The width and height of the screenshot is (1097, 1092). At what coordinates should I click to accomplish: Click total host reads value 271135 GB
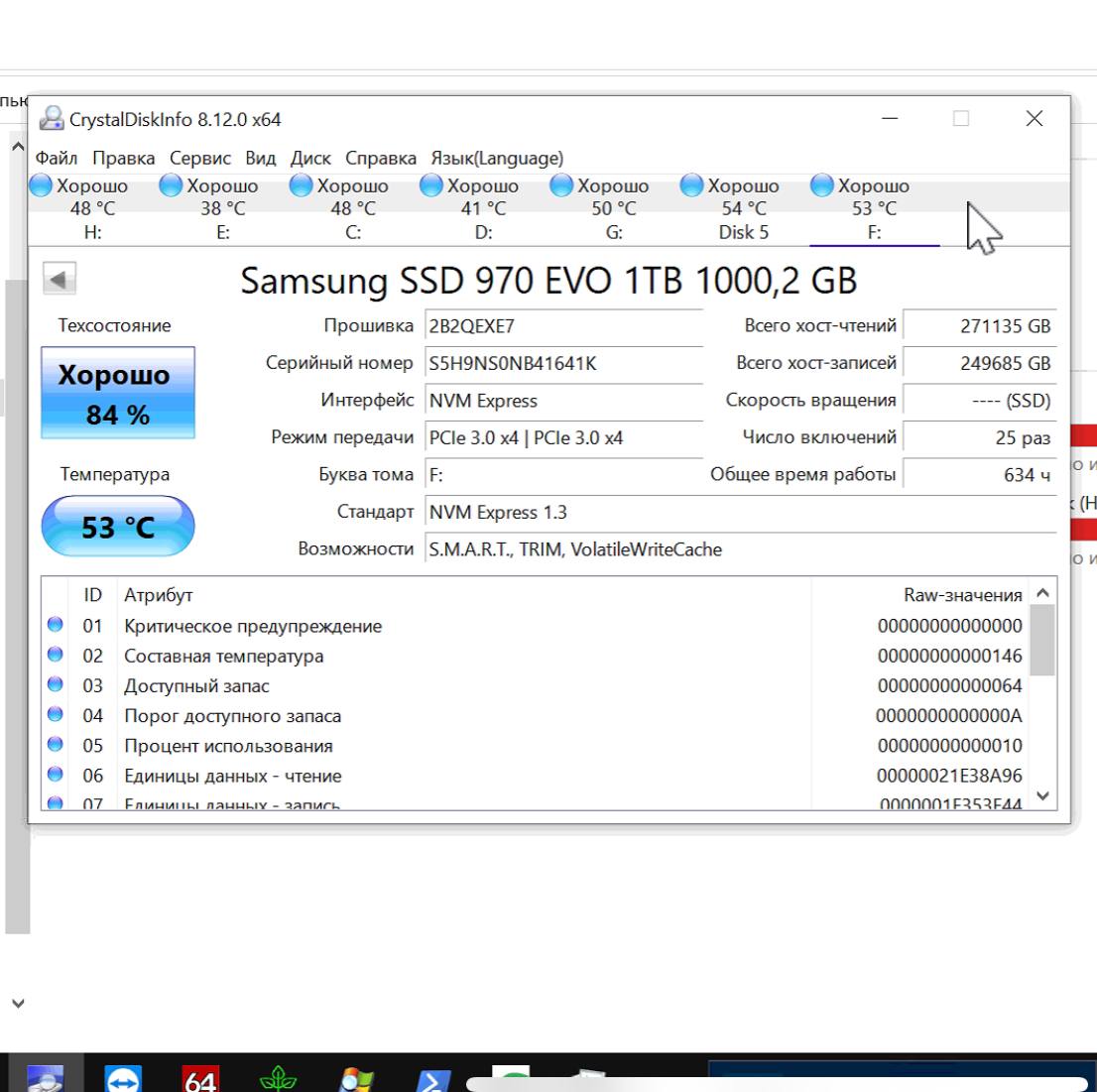[x=980, y=326]
